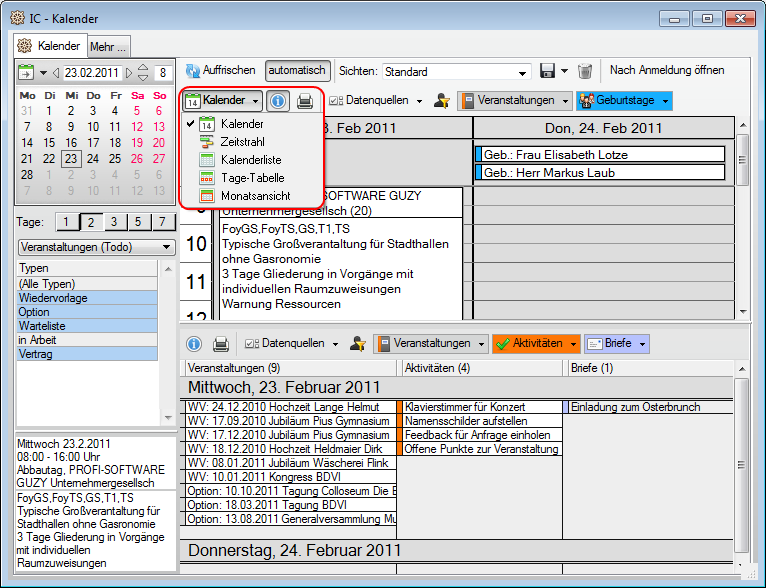Switch to the Mehr ... tab

tap(108, 46)
